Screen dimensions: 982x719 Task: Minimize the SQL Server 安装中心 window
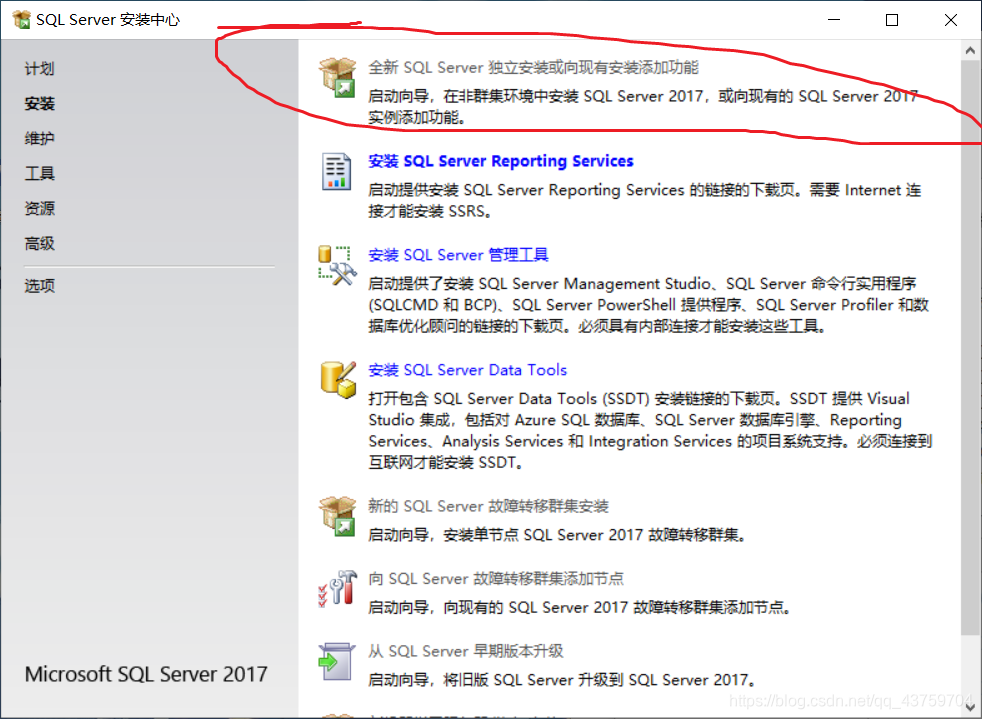pyautogui.click(x=834, y=19)
